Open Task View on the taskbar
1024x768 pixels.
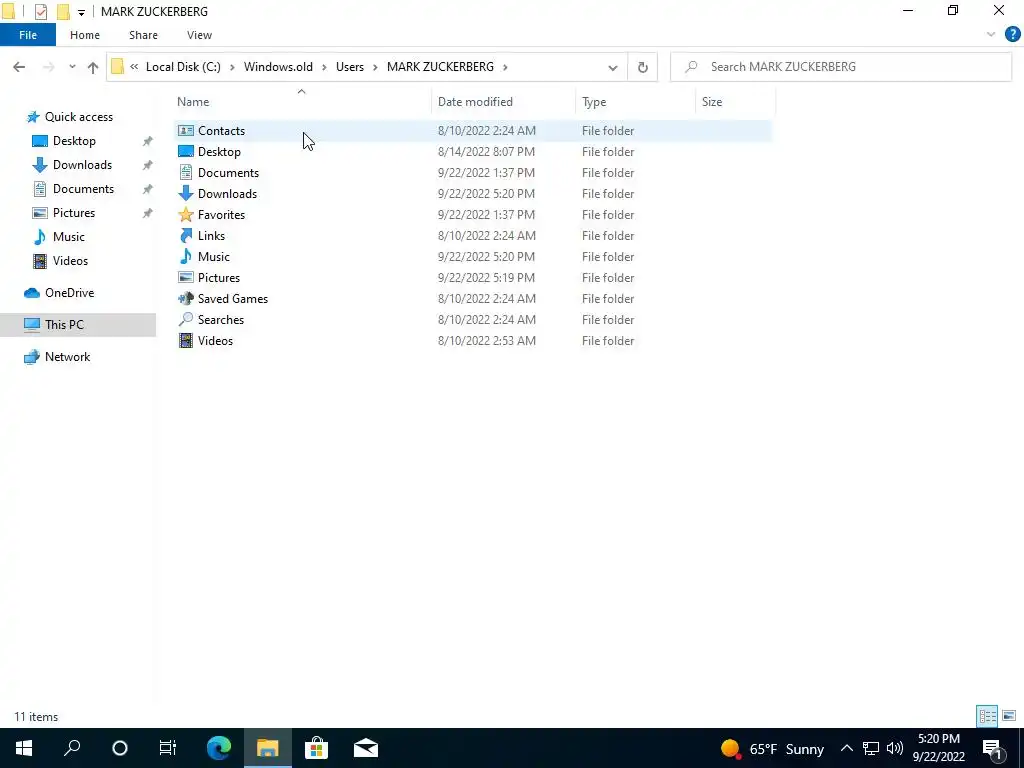pos(168,748)
